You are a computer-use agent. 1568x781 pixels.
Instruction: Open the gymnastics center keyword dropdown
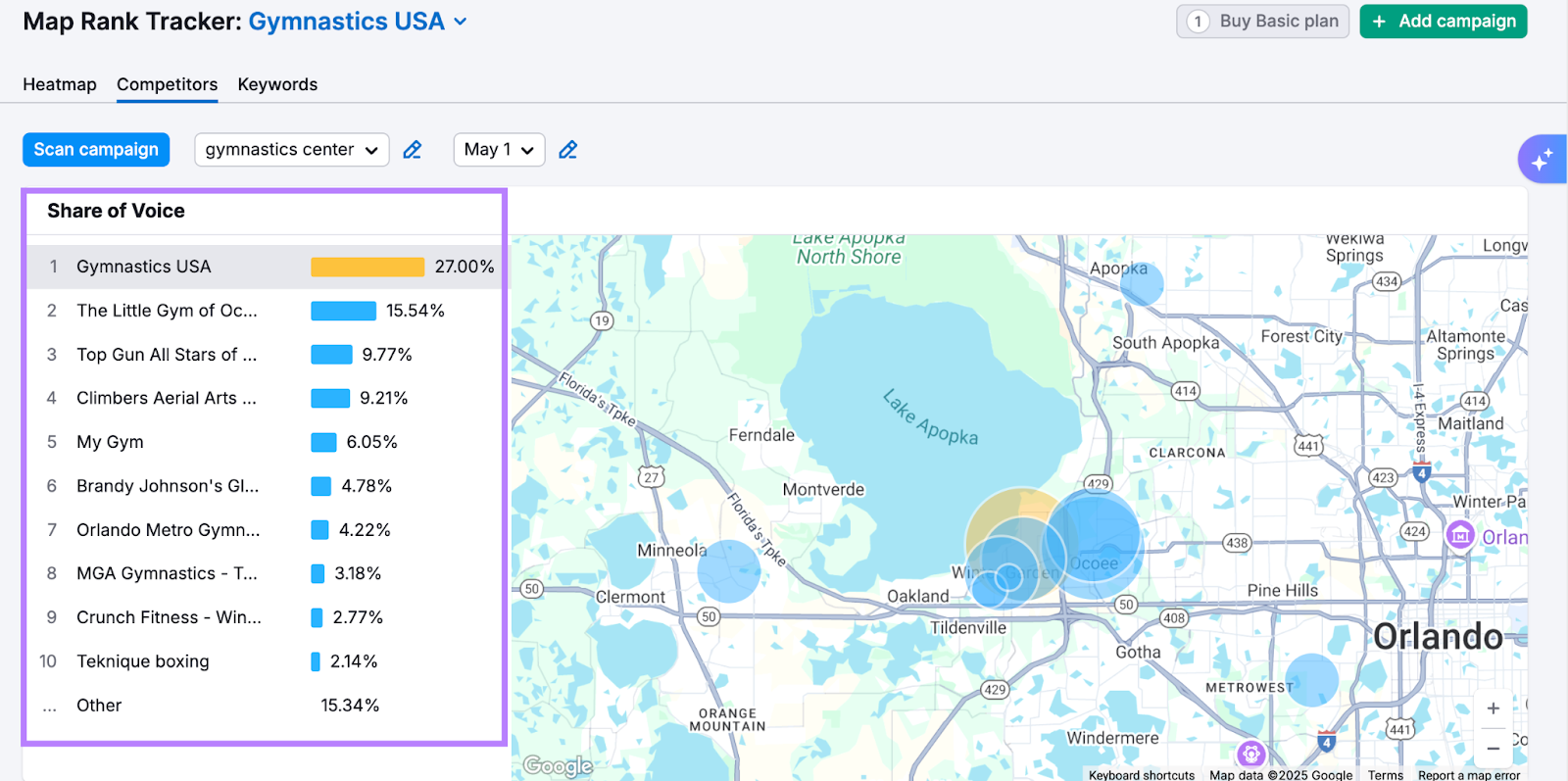pyautogui.click(x=291, y=150)
